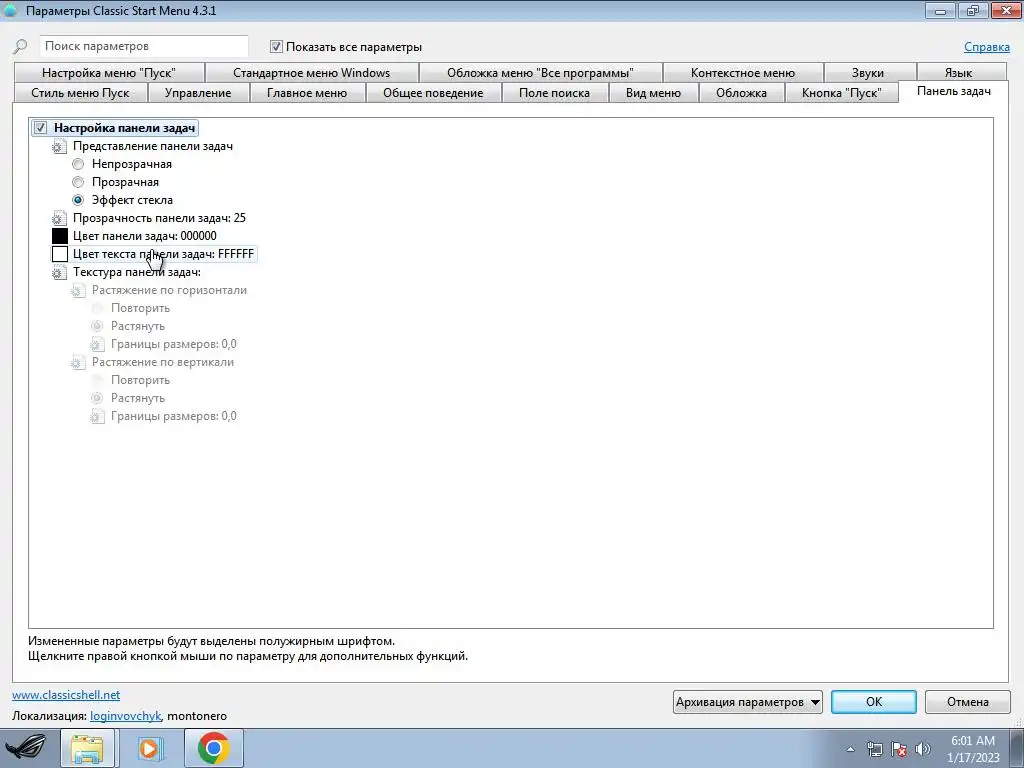1024x768 pixels.
Task: Open the Вид меню tab
Action: click(x=653, y=93)
